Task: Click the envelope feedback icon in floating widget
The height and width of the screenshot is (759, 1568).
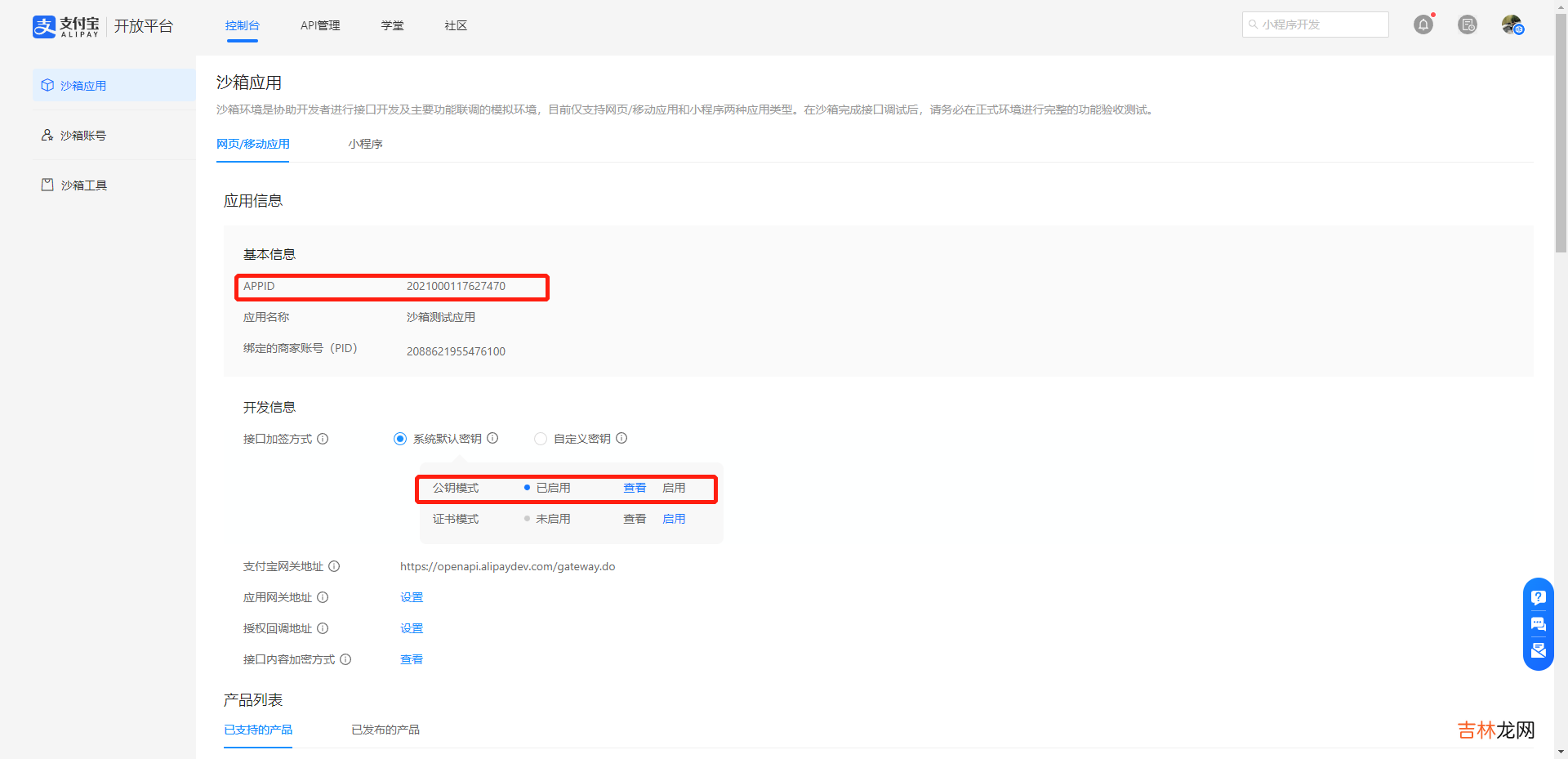Action: (x=1539, y=650)
